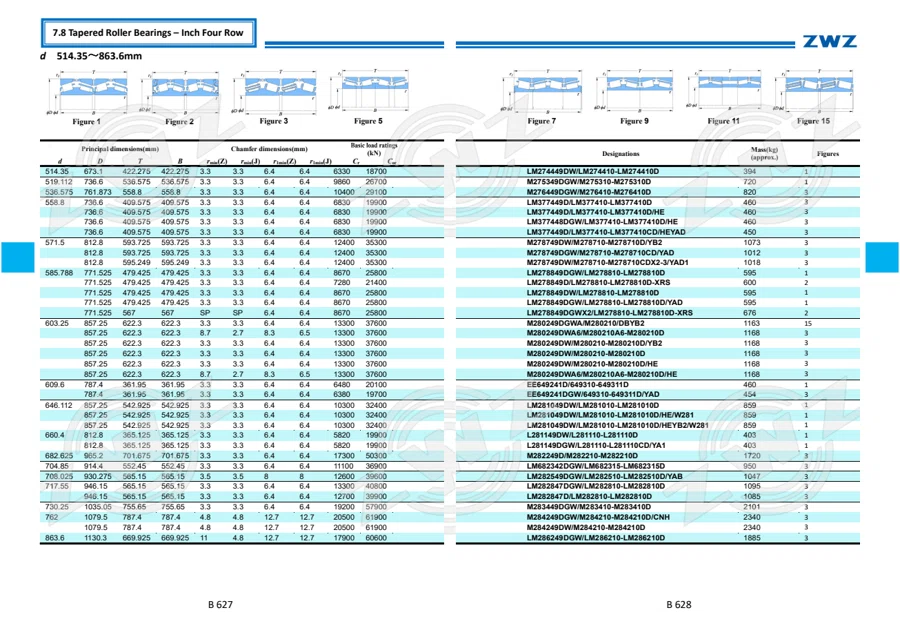Viewport: 900px width, 637px height.
Task: Click designation 'M278749DW/M278710-M278710D/YB2'
Action: point(595,243)
